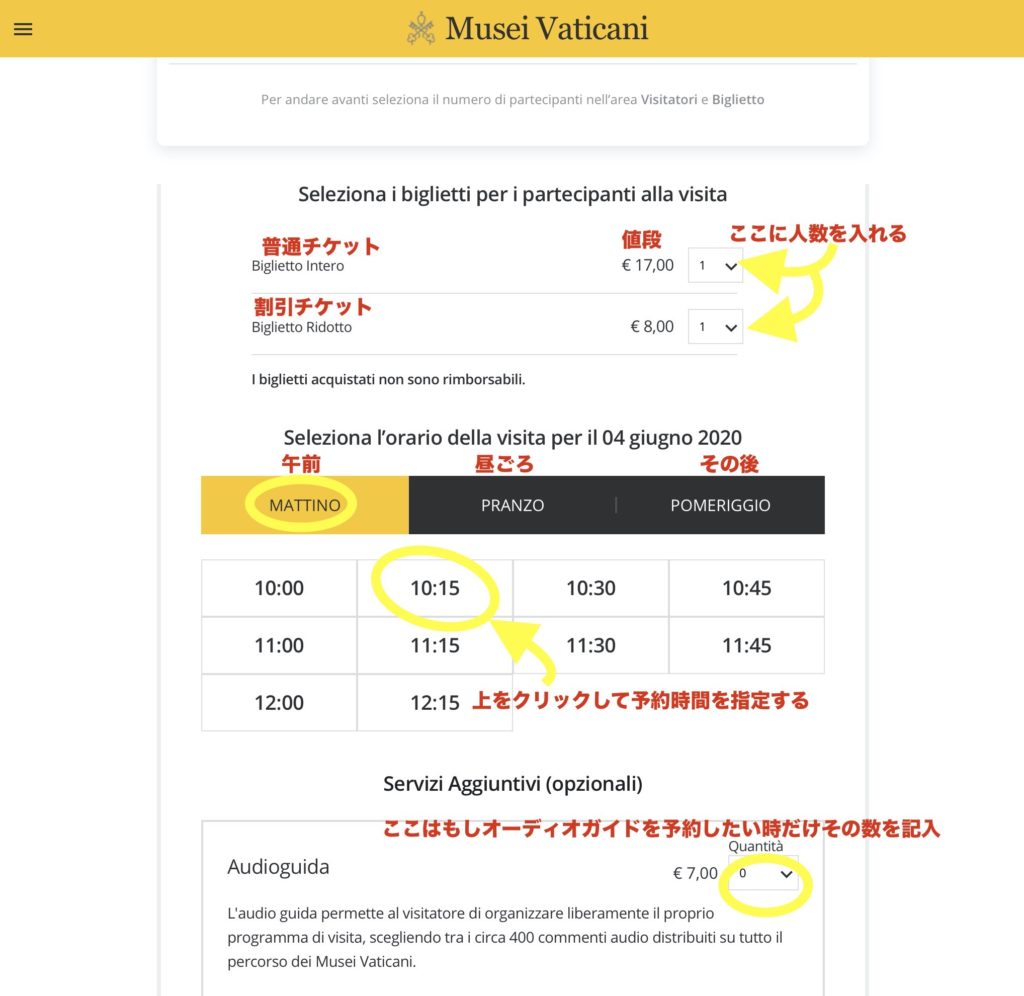Open Audioguida Quantità dropdown
Screen dimensions: 1024x996
click(x=763, y=873)
